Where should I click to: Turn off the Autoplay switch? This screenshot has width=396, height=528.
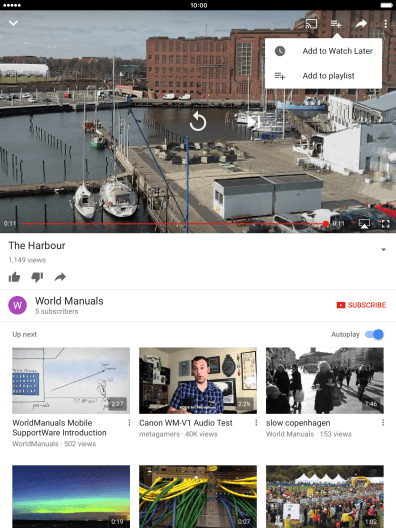(x=374, y=334)
